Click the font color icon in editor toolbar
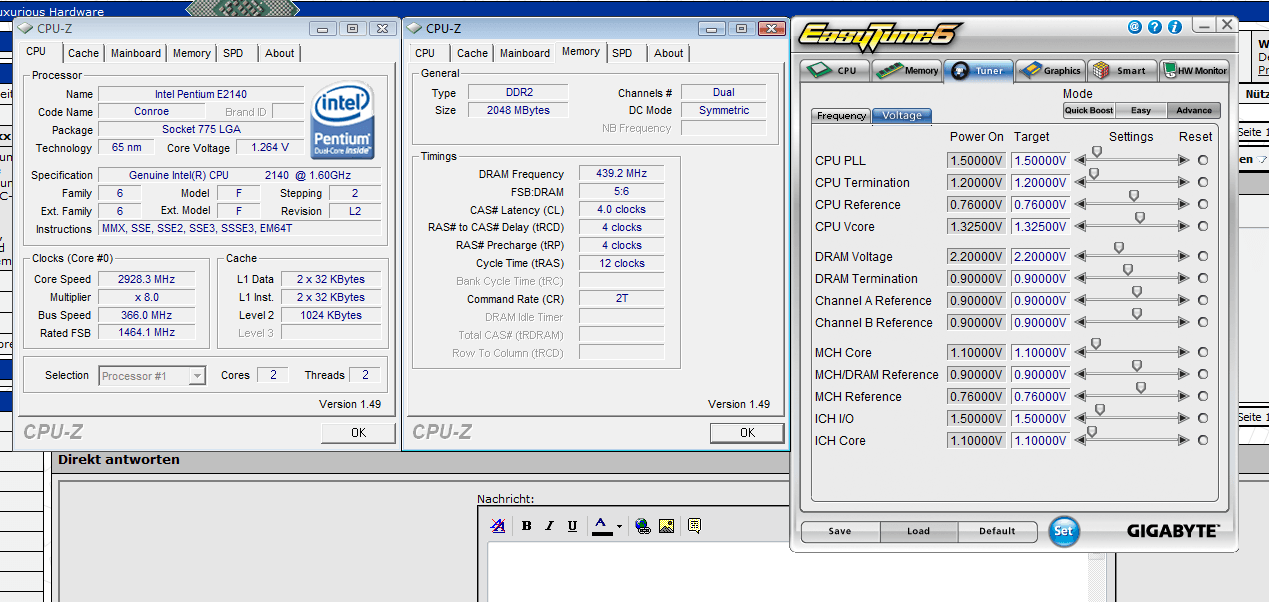1269x602 pixels. (x=601, y=526)
